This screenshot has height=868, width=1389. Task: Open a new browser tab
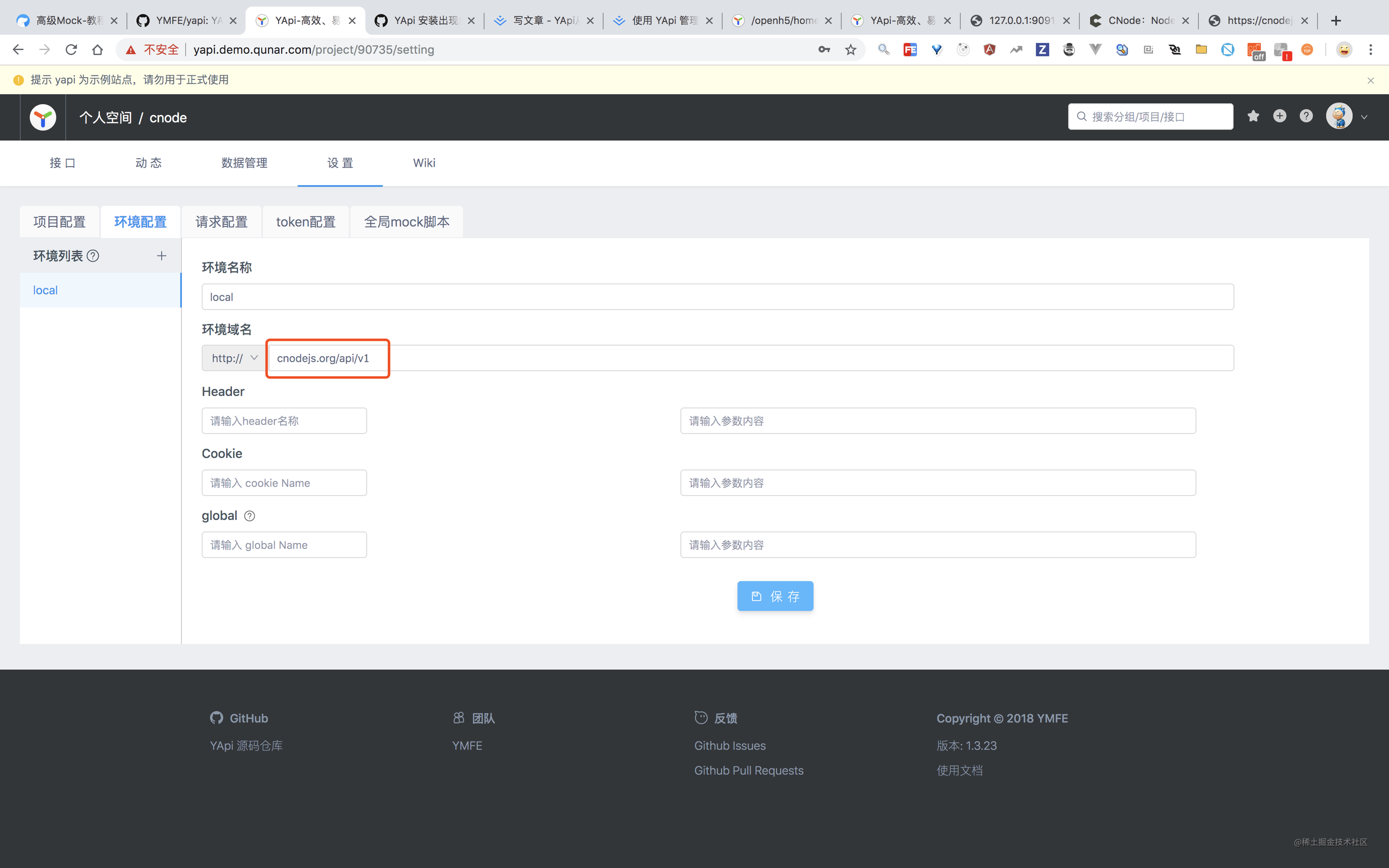point(1336,21)
